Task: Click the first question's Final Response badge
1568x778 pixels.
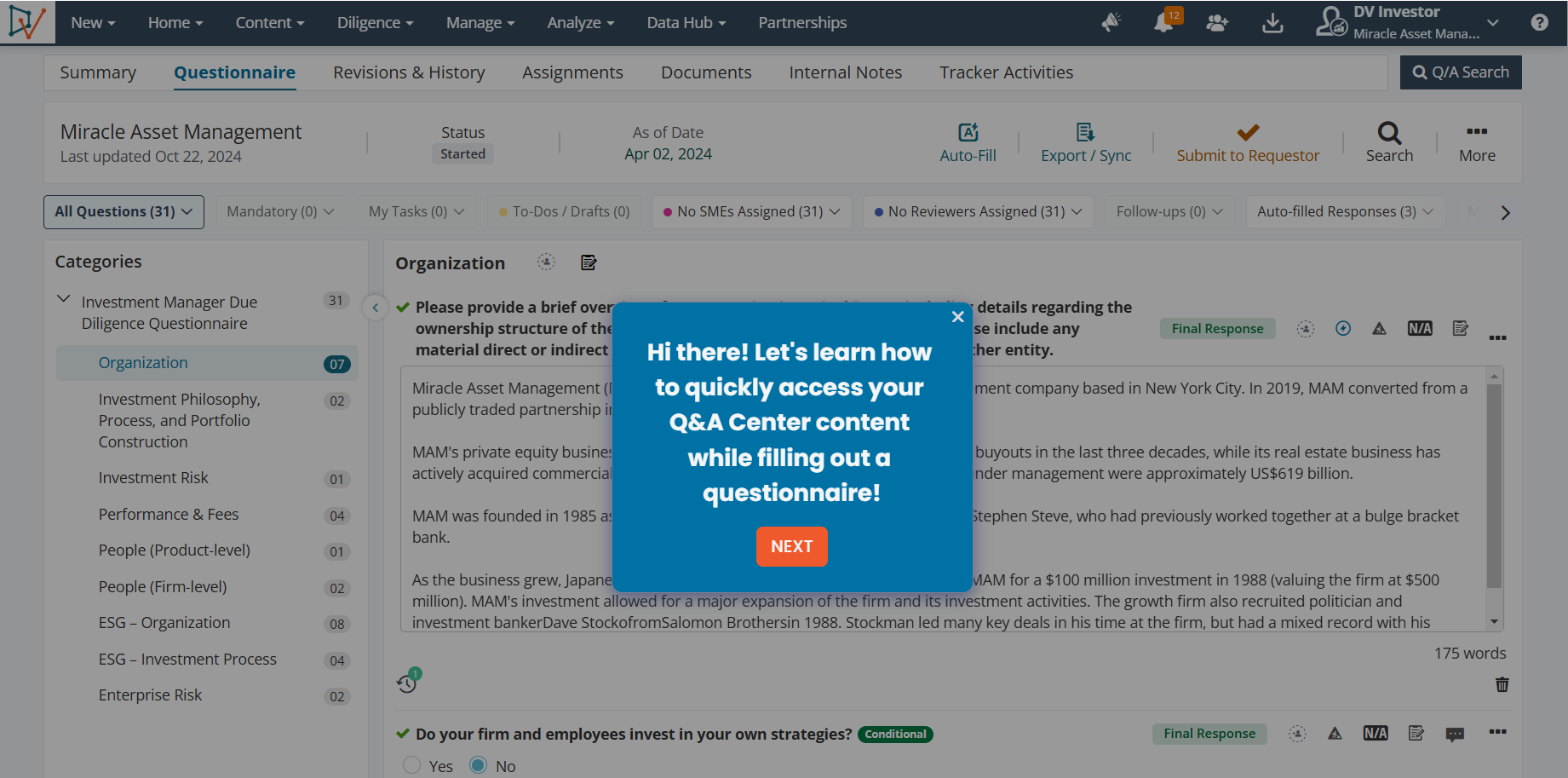Action: pyautogui.click(x=1217, y=329)
